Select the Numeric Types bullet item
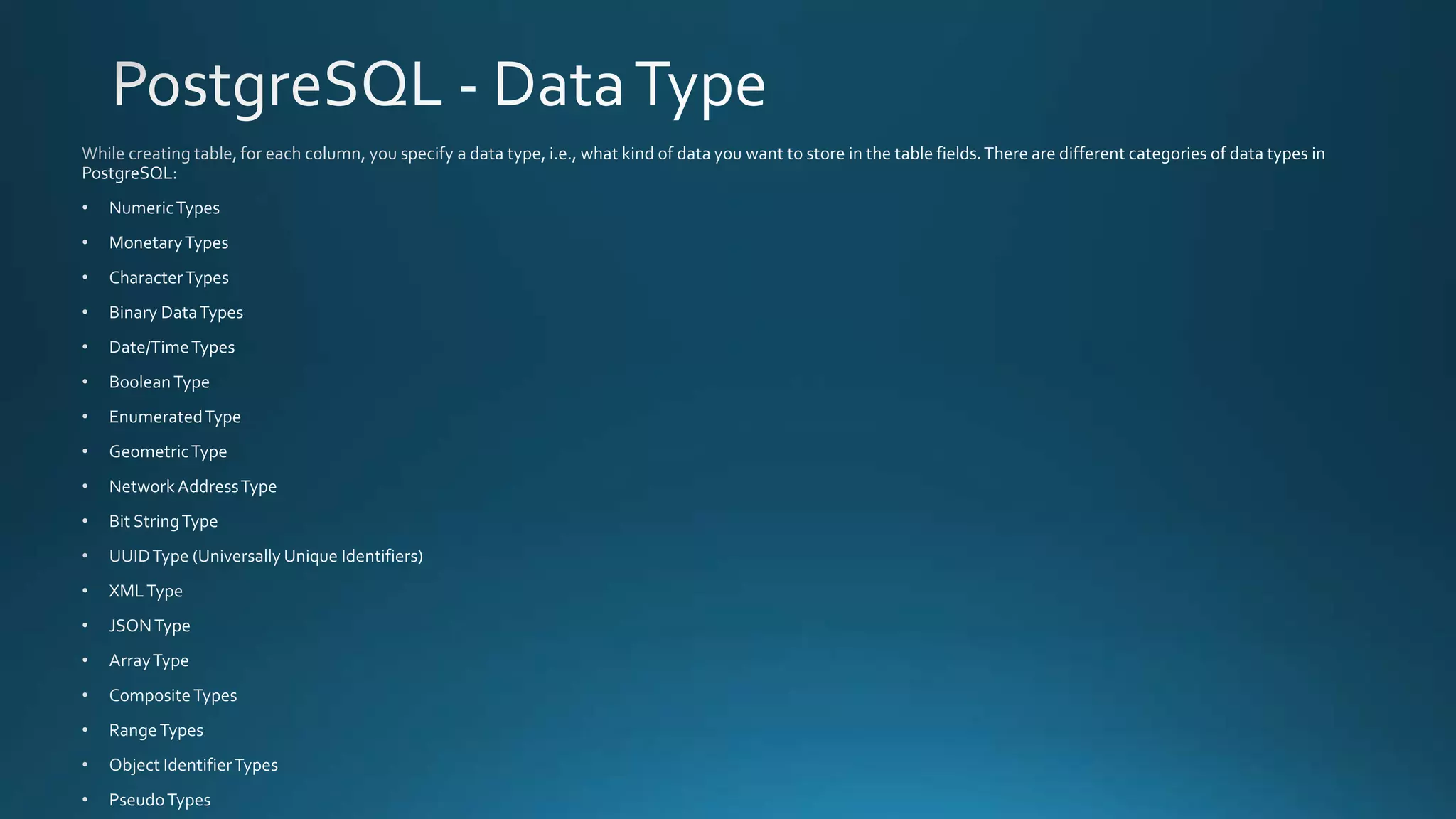The height and width of the screenshot is (819, 1456). (x=164, y=208)
